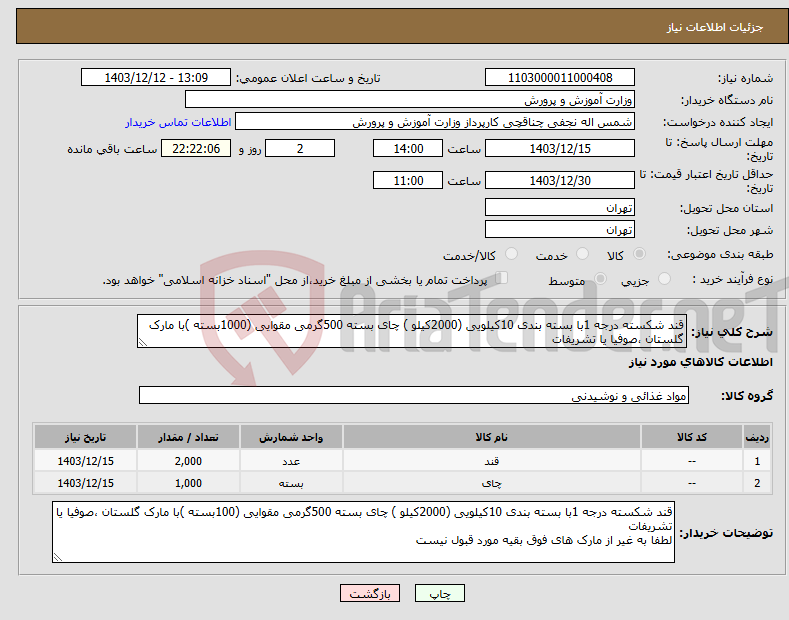Image resolution: width=789 pixels, height=620 pixels.
Task: Click the unit cell عدد
Action: [291, 461]
